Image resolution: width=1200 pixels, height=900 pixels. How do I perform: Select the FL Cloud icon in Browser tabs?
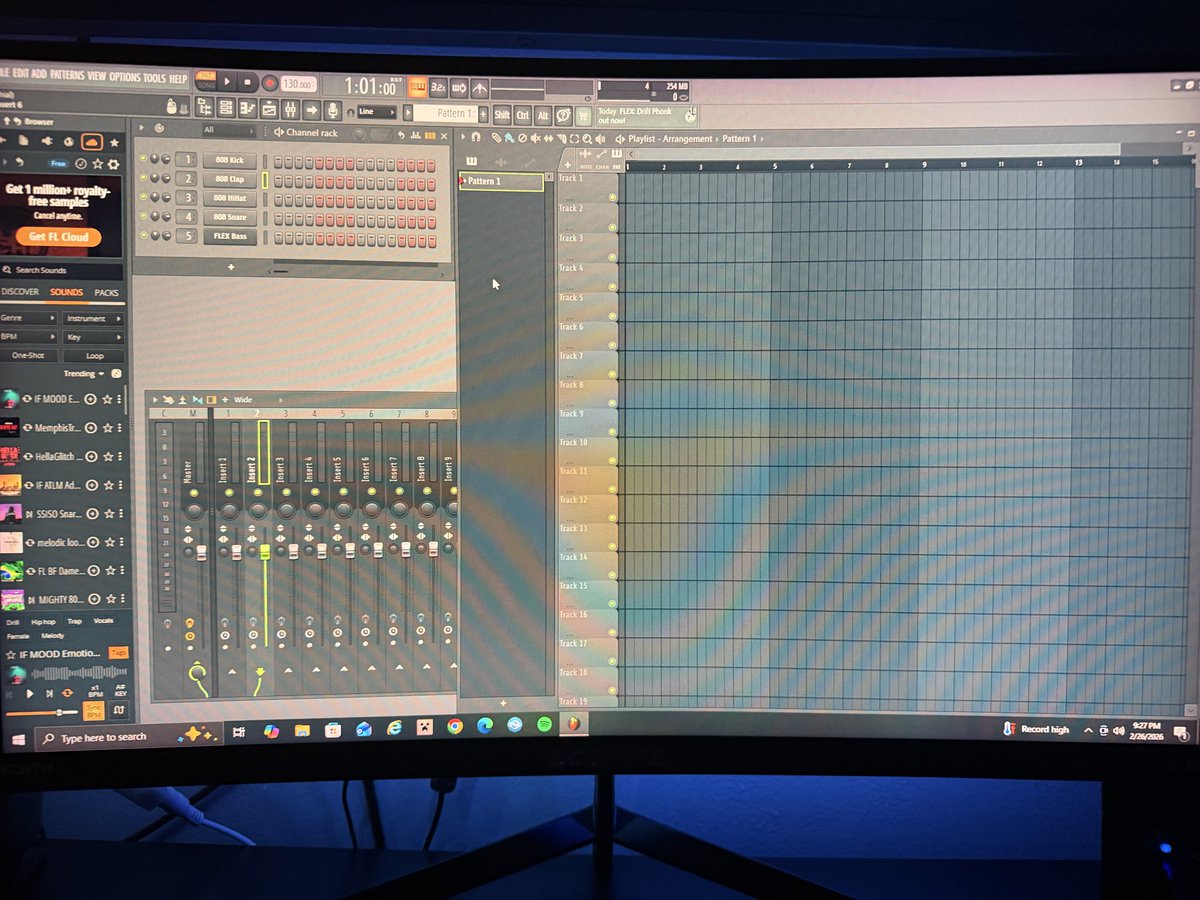tap(91, 141)
